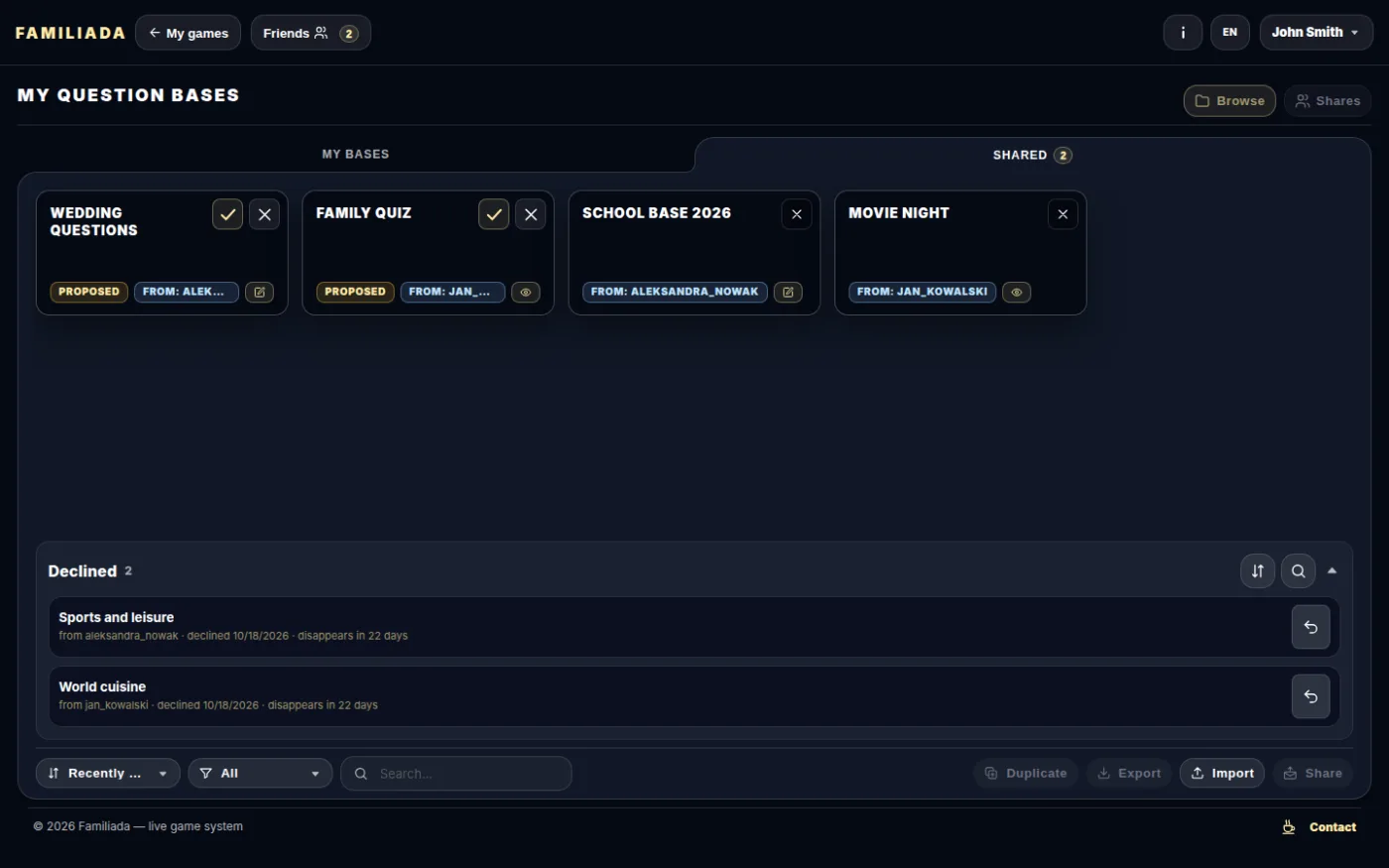
Task: Accept the Wedding Questions proposed base
Action: pyautogui.click(x=227, y=214)
